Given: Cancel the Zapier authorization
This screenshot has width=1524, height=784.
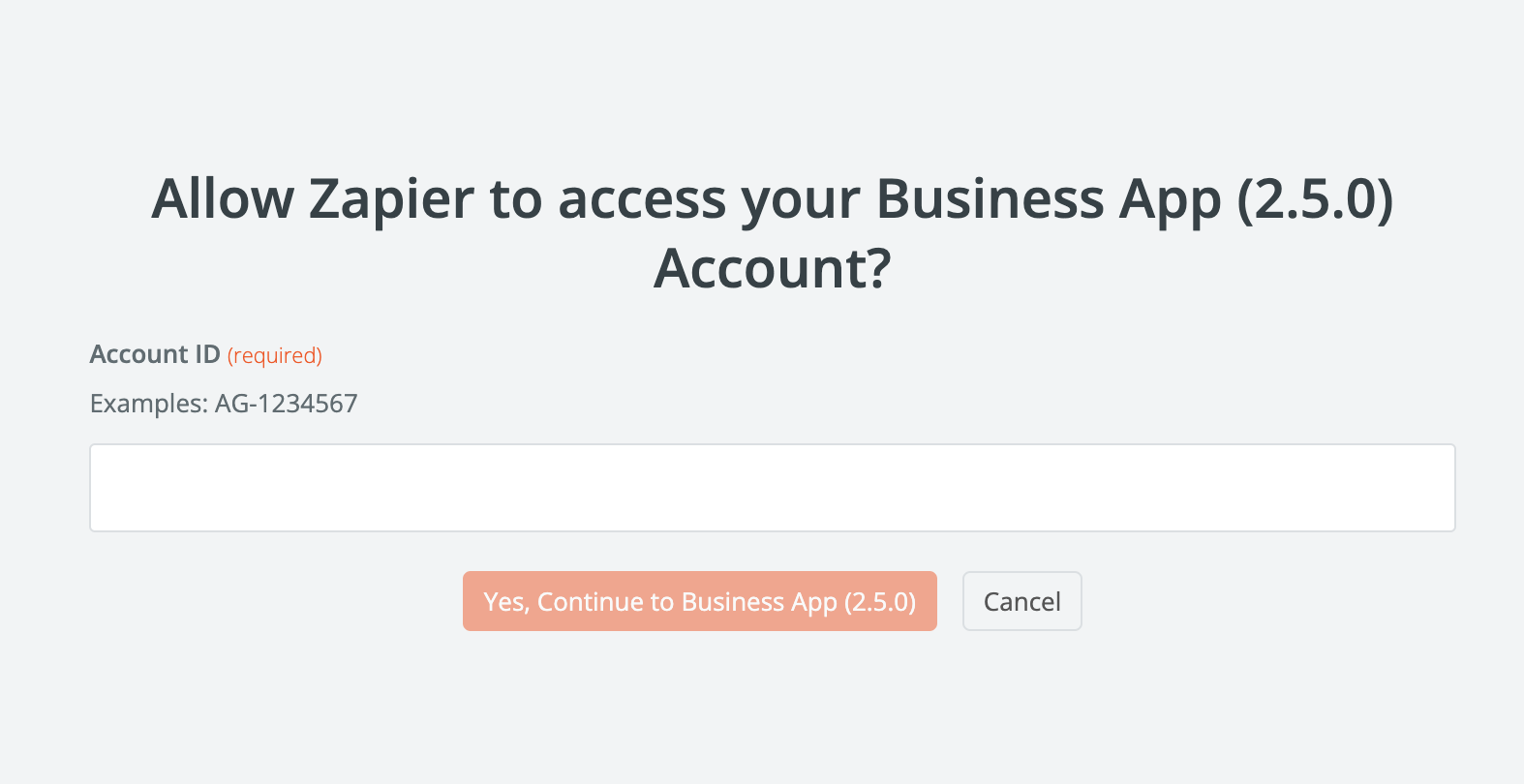Looking at the screenshot, I should pyautogui.click(x=1021, y=601).
